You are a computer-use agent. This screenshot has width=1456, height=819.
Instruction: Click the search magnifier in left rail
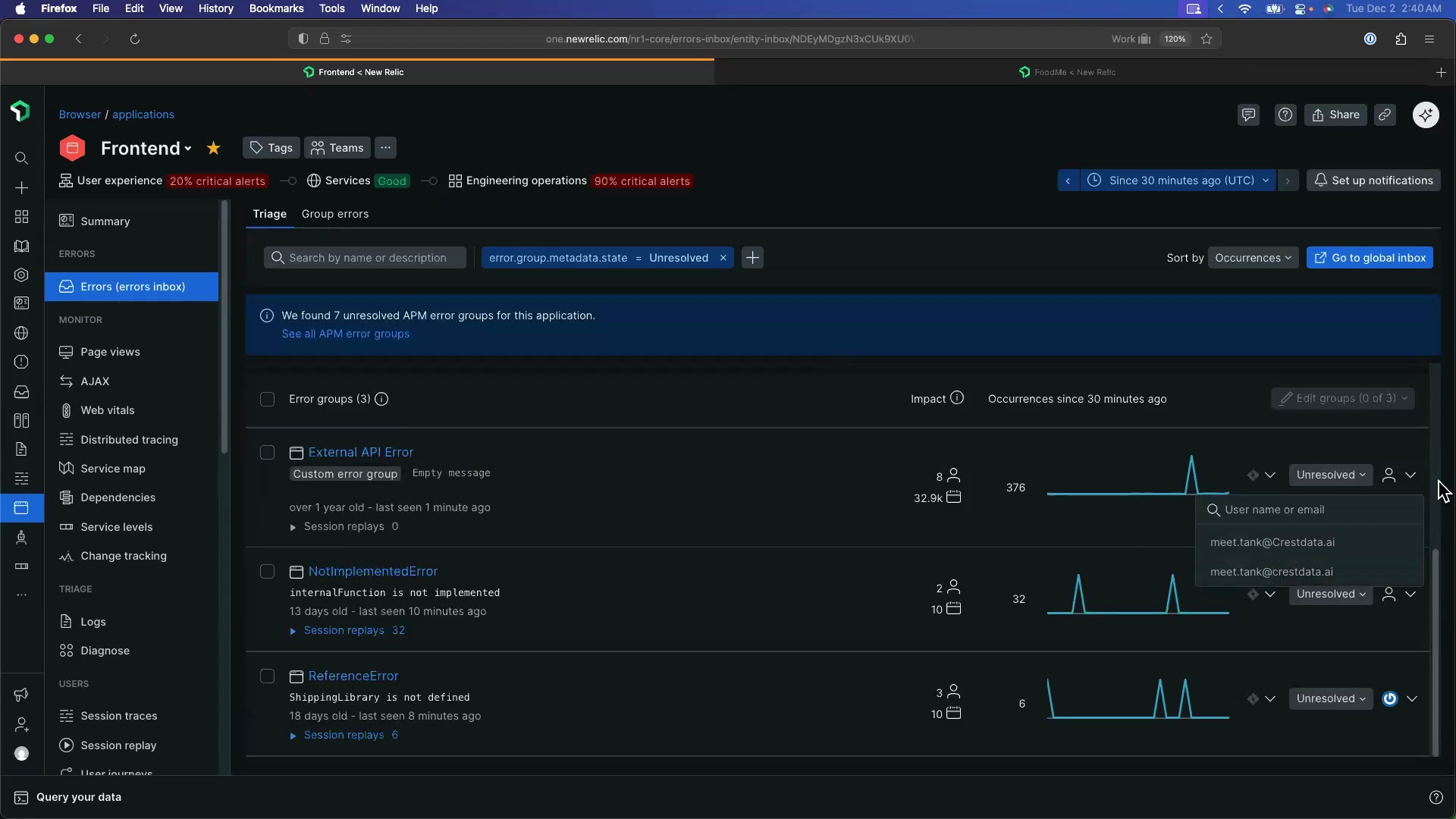point(21,158)
